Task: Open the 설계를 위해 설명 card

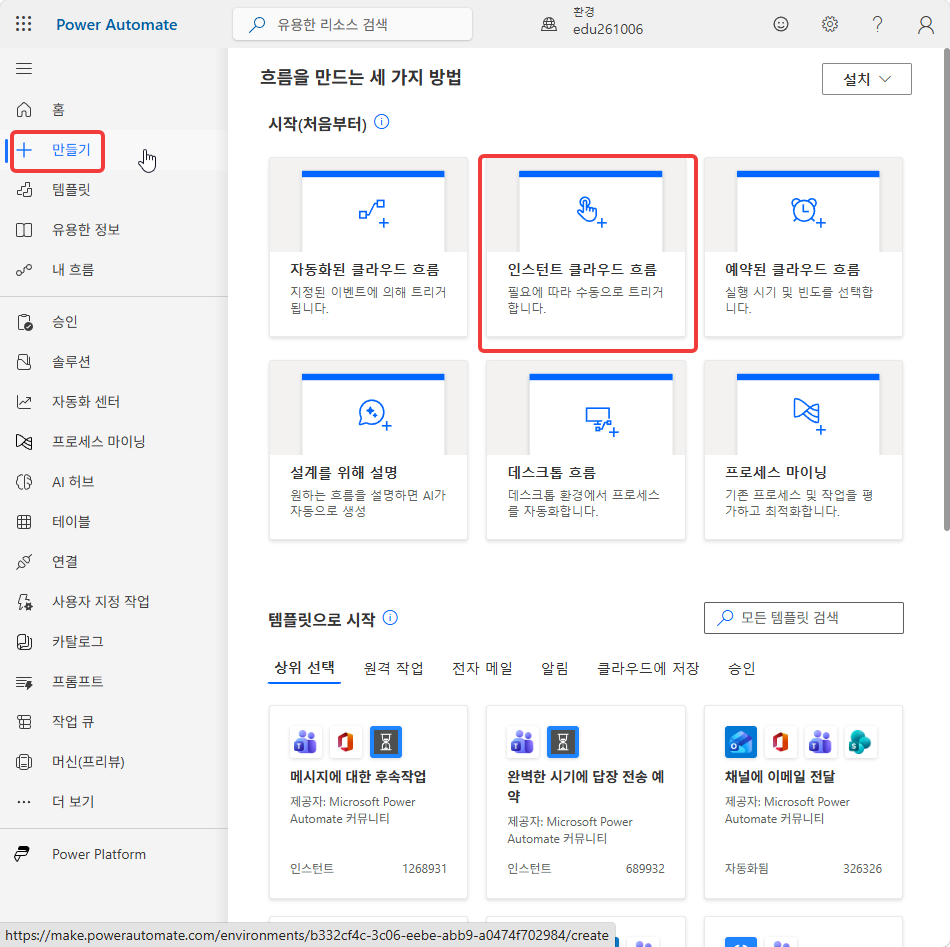Action: [368, 450]
